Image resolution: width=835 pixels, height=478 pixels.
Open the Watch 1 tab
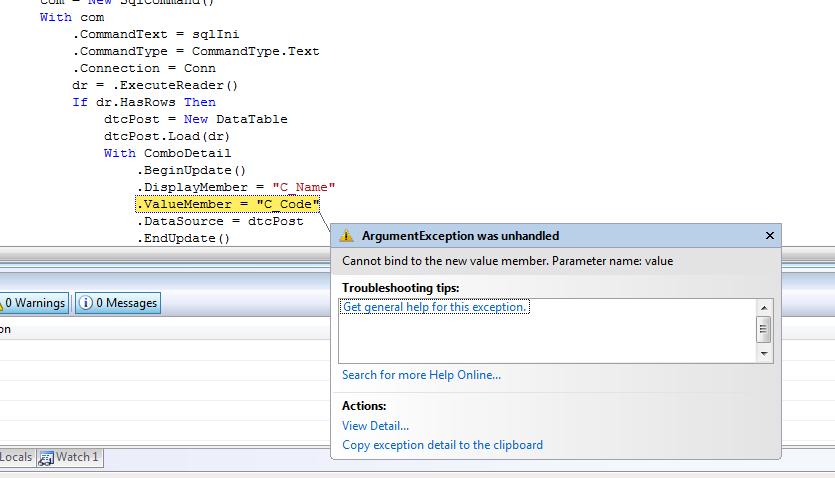click(76, 458)
